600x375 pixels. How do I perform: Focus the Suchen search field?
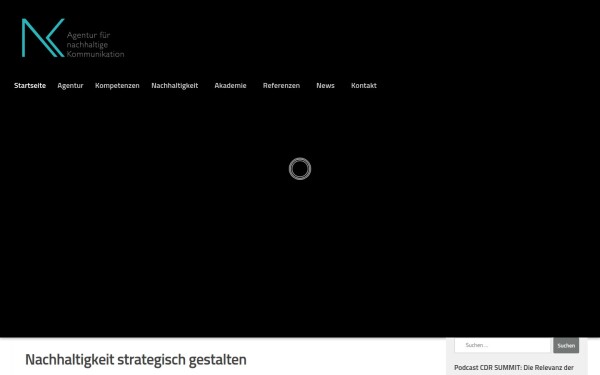[502, 345]
